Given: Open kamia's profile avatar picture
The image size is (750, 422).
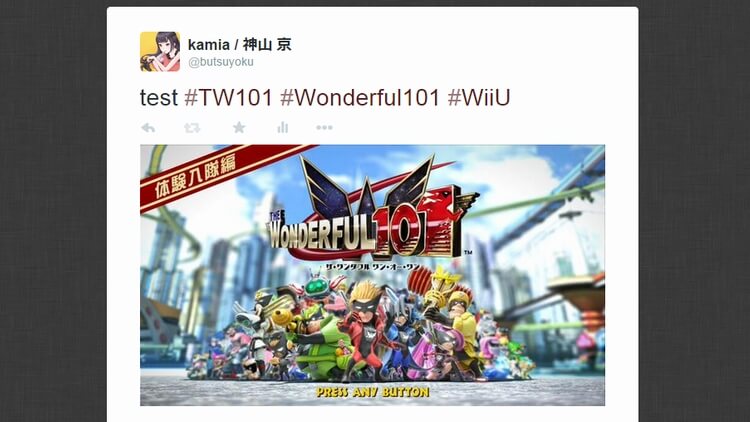Looking at the screenshot, I should (160, 52).
